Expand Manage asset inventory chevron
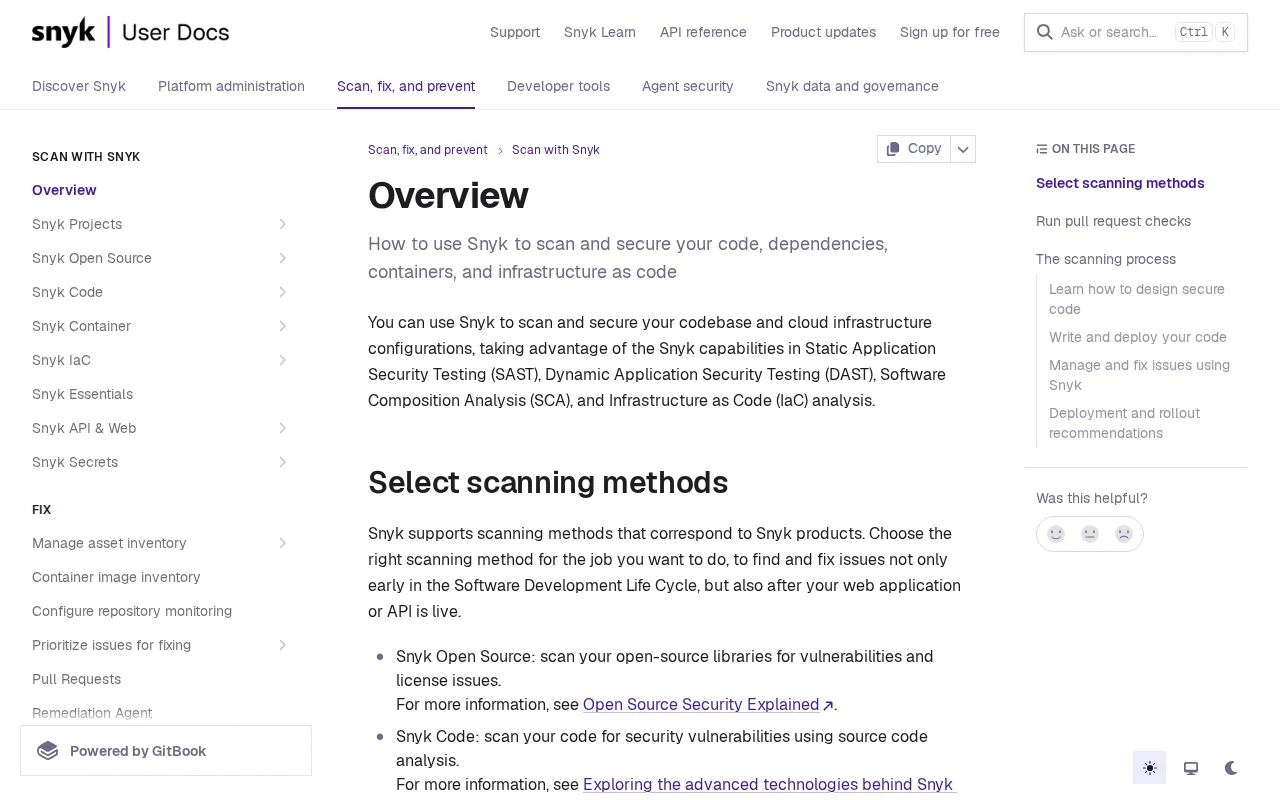Viewport: 1280px width, 800px height. pos(283,543)
